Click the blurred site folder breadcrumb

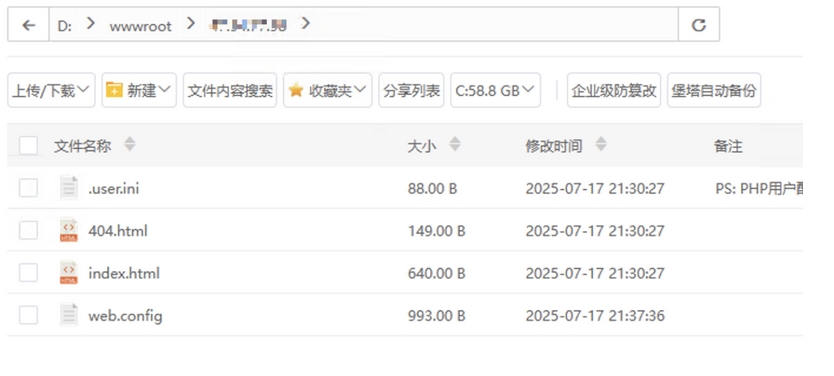[x=248, y=24]
